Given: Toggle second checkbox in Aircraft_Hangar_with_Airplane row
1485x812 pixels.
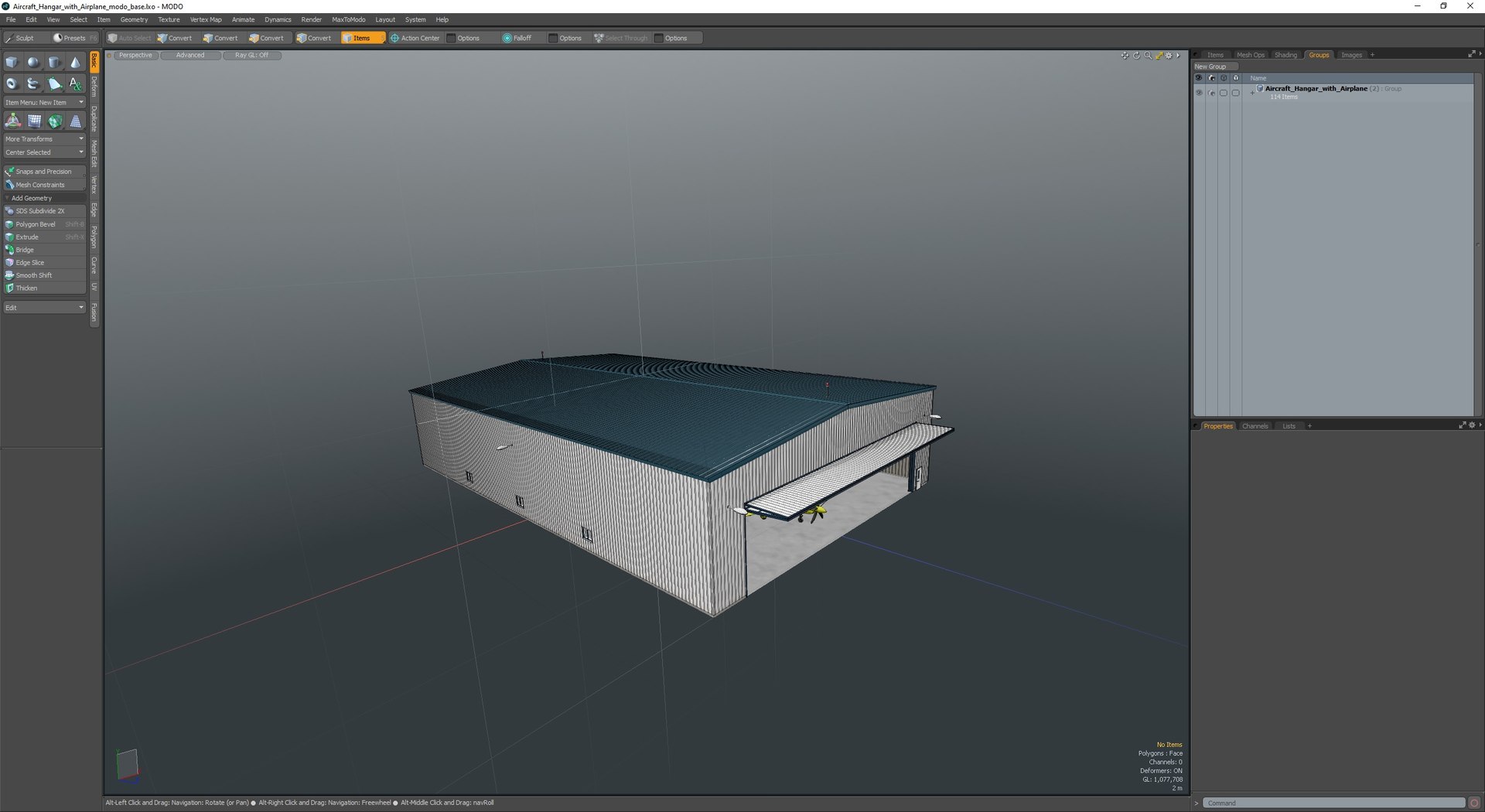Looking at the screenshot, I should click(1235, 93).
